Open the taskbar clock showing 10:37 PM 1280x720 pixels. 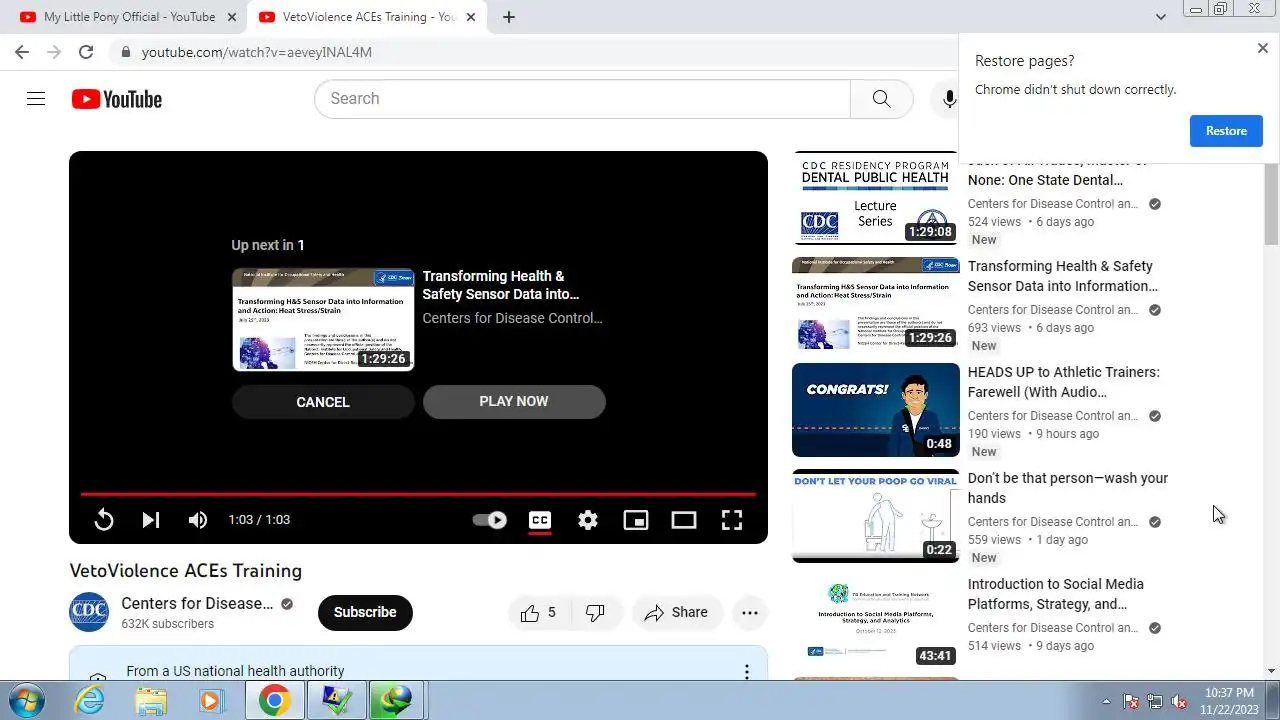pyautogui.click(x=1229, y=700)
